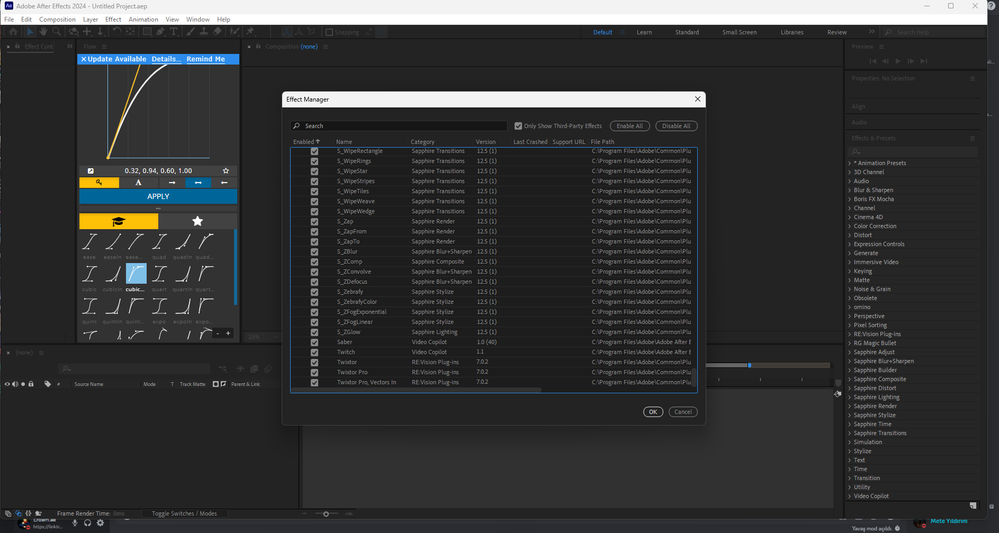Open the Composition menu

coord(57,20)
